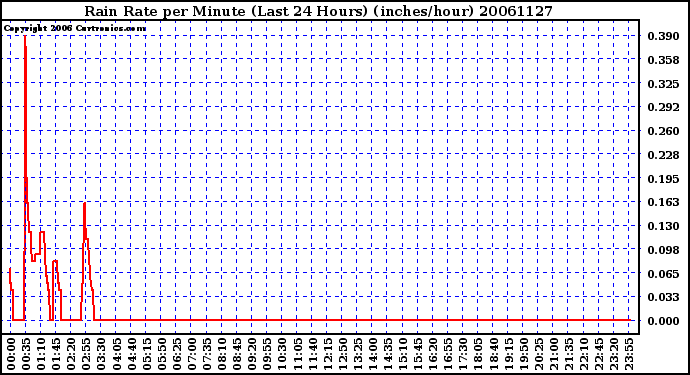The image size is (690, 375).
Task: Click the peak of the 02:55 rain spike
Action: click(84, 203)
